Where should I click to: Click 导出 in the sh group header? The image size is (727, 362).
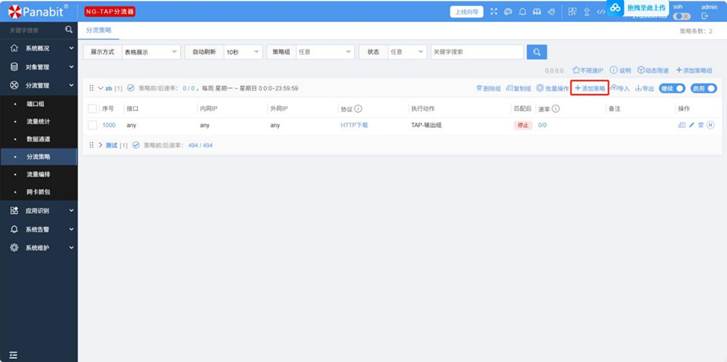(644, 88)
